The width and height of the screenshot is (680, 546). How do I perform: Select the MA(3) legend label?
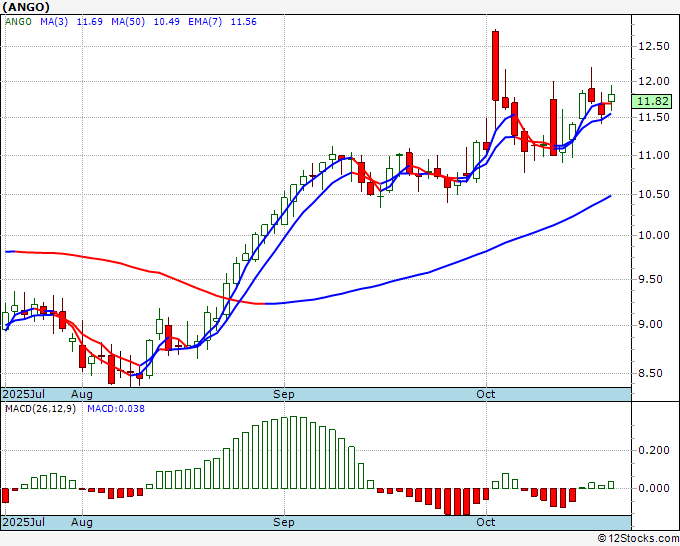[x=54, y=22]
